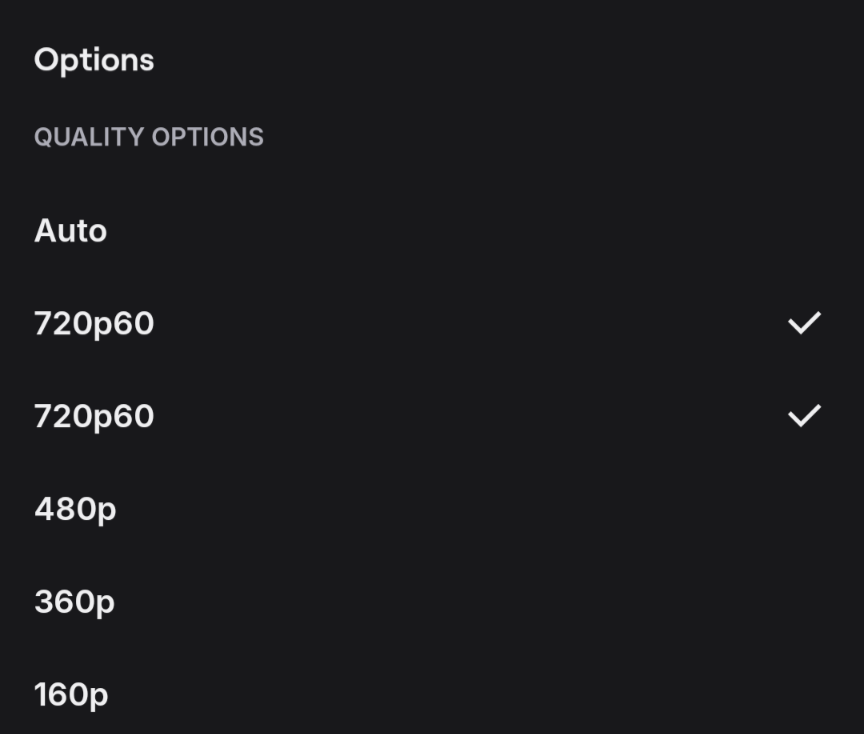Select the lower 720p60 text label
This screenshot has width=864, height=734.
(94, 416)
